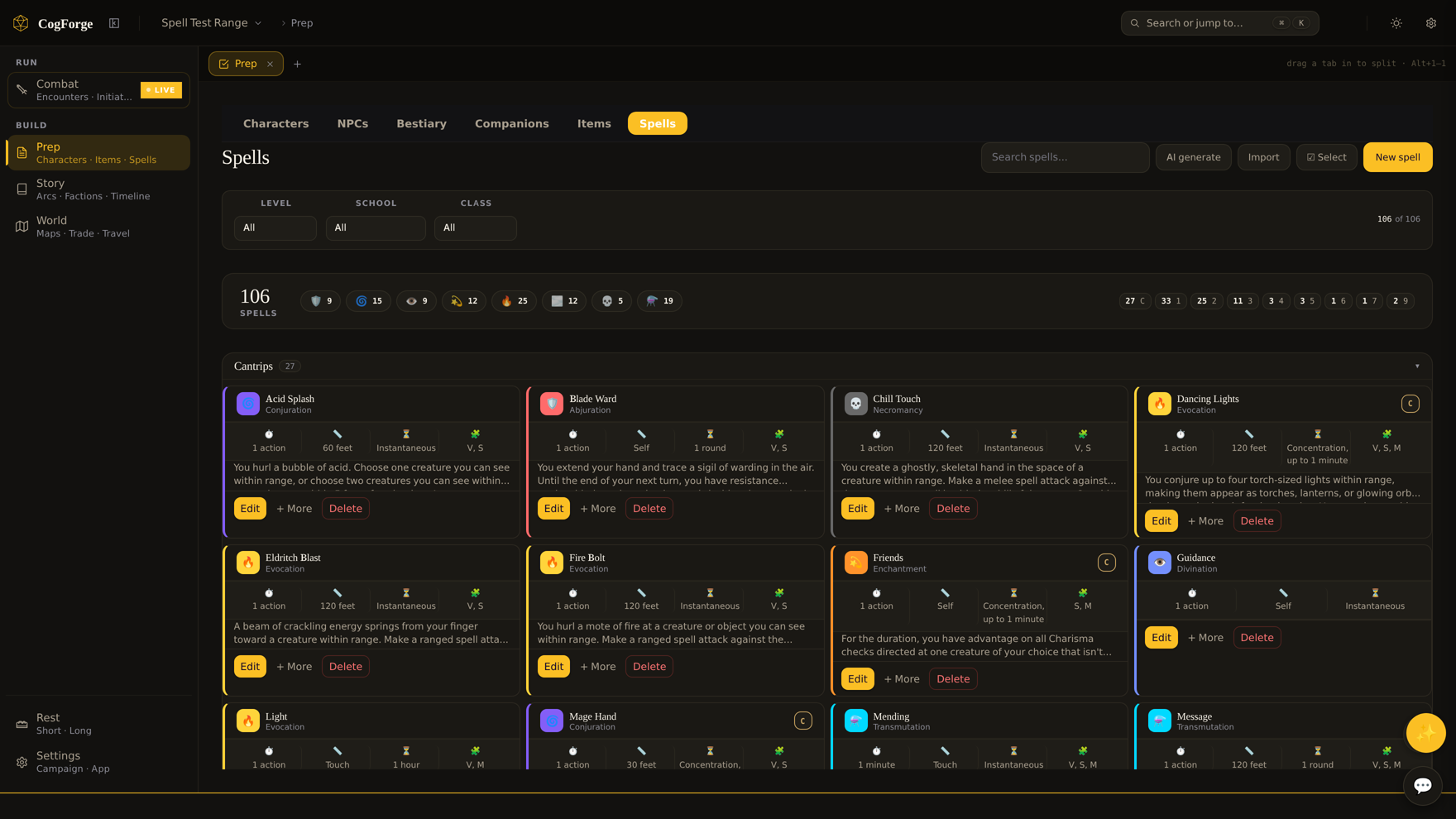Close the Prep tab
1456x819 pixels.
point(270,64)
